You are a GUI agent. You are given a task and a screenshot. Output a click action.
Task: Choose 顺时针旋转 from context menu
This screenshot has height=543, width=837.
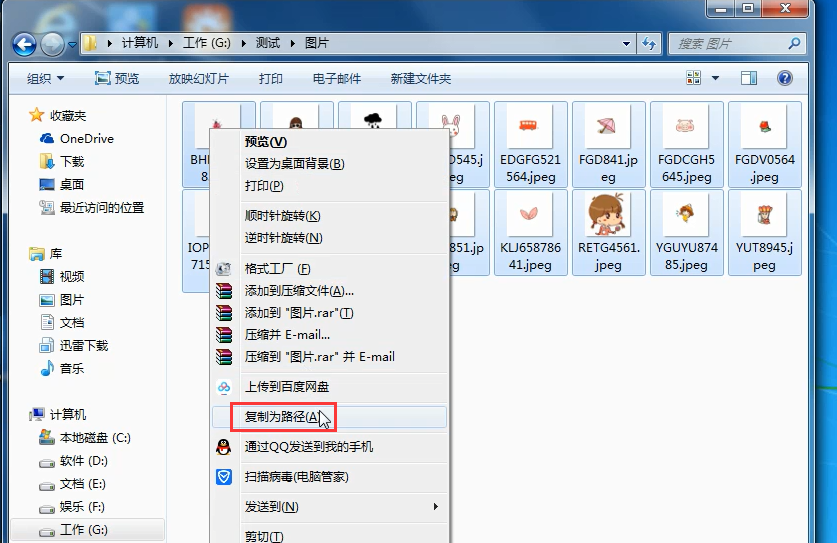(x=282, y=216)
